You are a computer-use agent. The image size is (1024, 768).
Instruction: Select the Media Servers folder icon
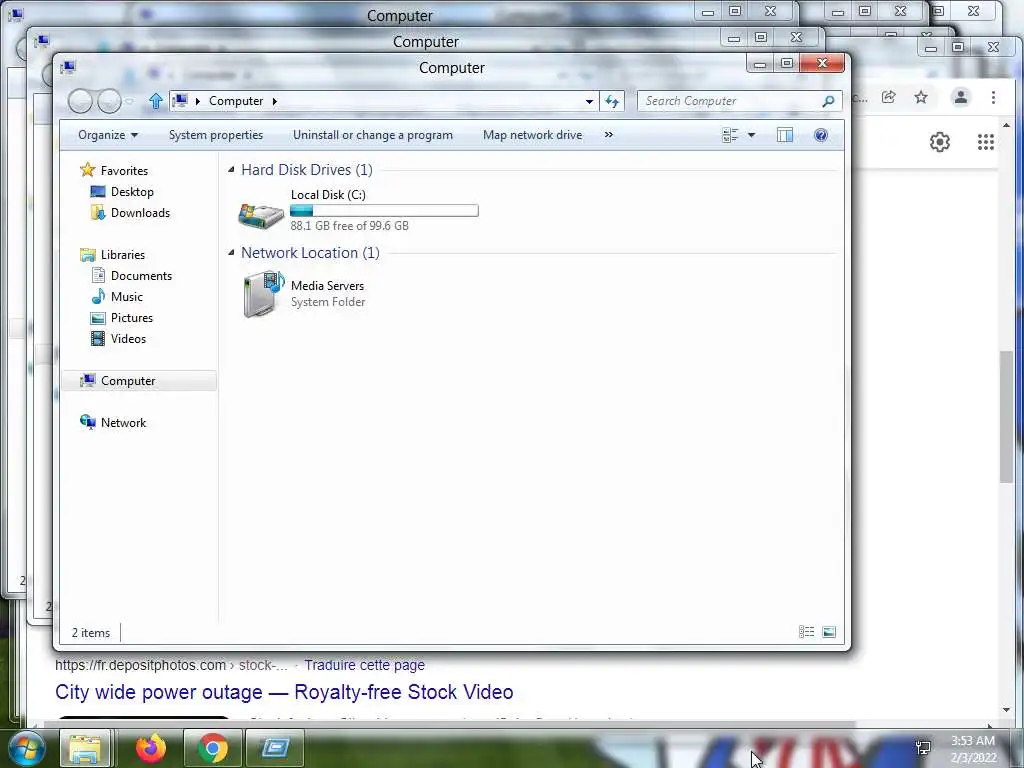click(x=263, y=294)
